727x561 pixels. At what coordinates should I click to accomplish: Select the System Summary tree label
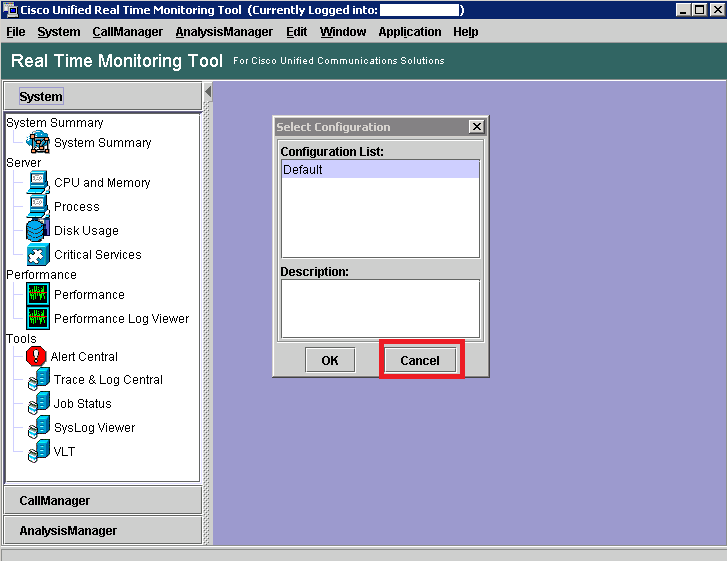[x=102, y=142]
